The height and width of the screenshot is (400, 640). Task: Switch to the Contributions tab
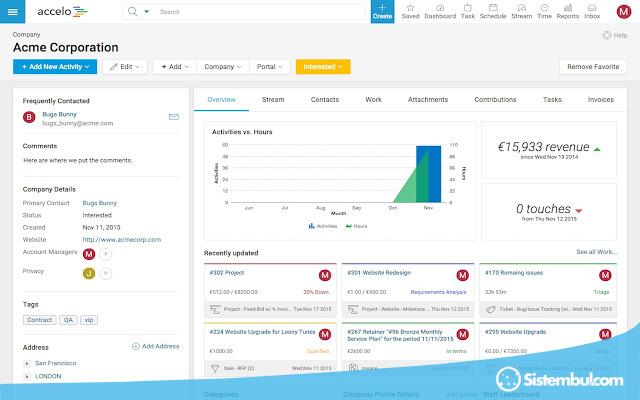pyautogui.click(x=495, y=100)
